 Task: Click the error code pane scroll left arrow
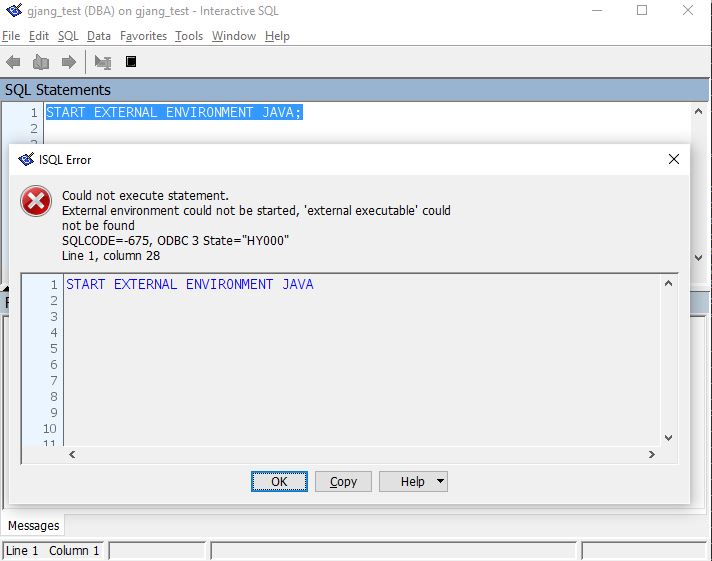pos(72,454)
